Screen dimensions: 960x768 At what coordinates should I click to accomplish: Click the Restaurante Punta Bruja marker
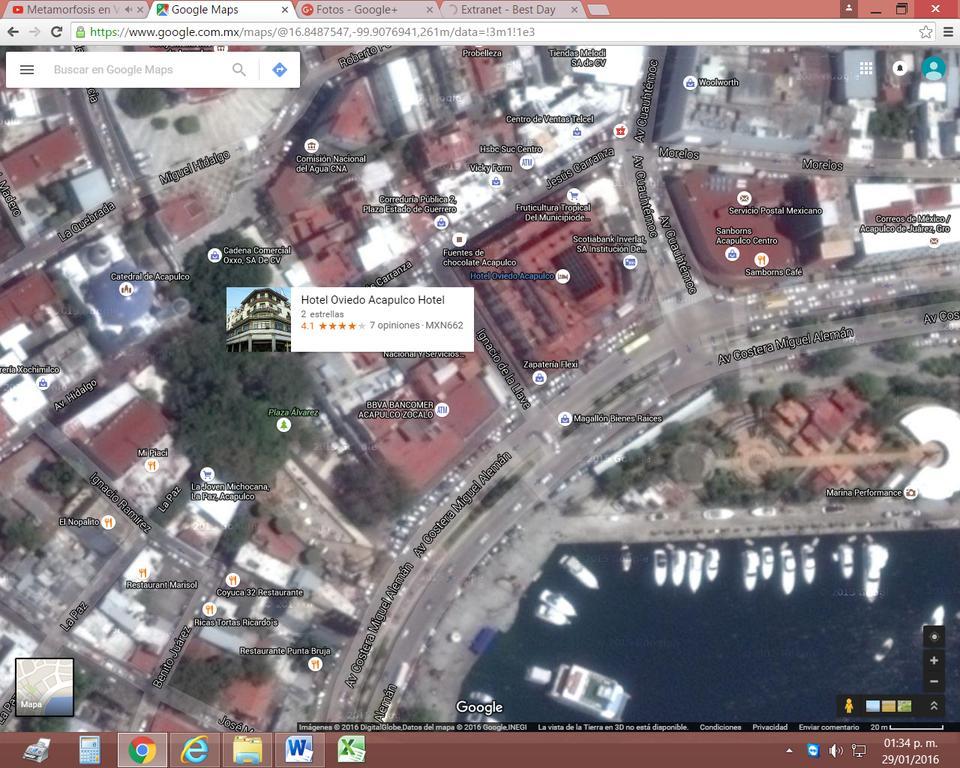coord(315,664)
